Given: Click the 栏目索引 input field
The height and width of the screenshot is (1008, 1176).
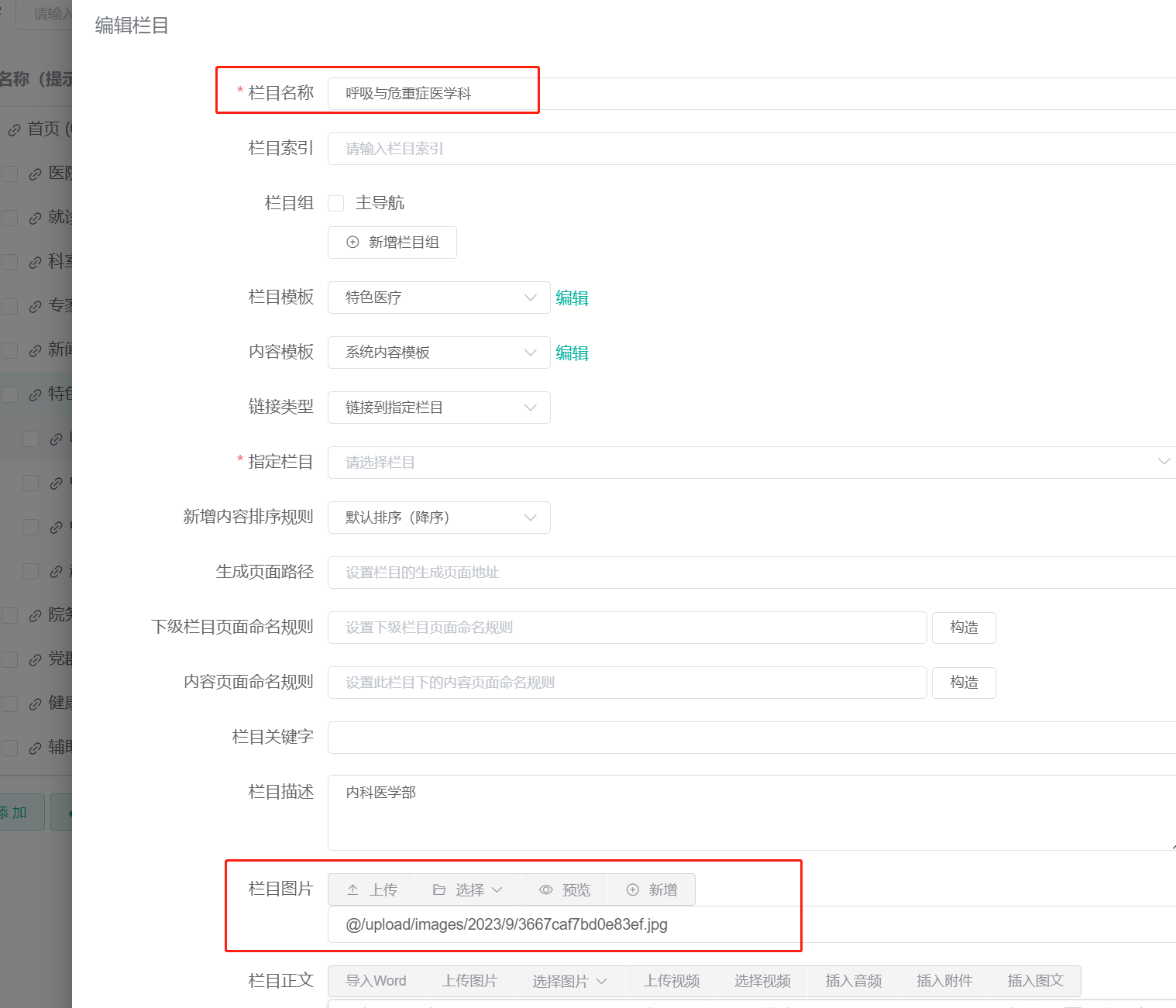Looking at the screenshot, I should click(x=542, y=148).
